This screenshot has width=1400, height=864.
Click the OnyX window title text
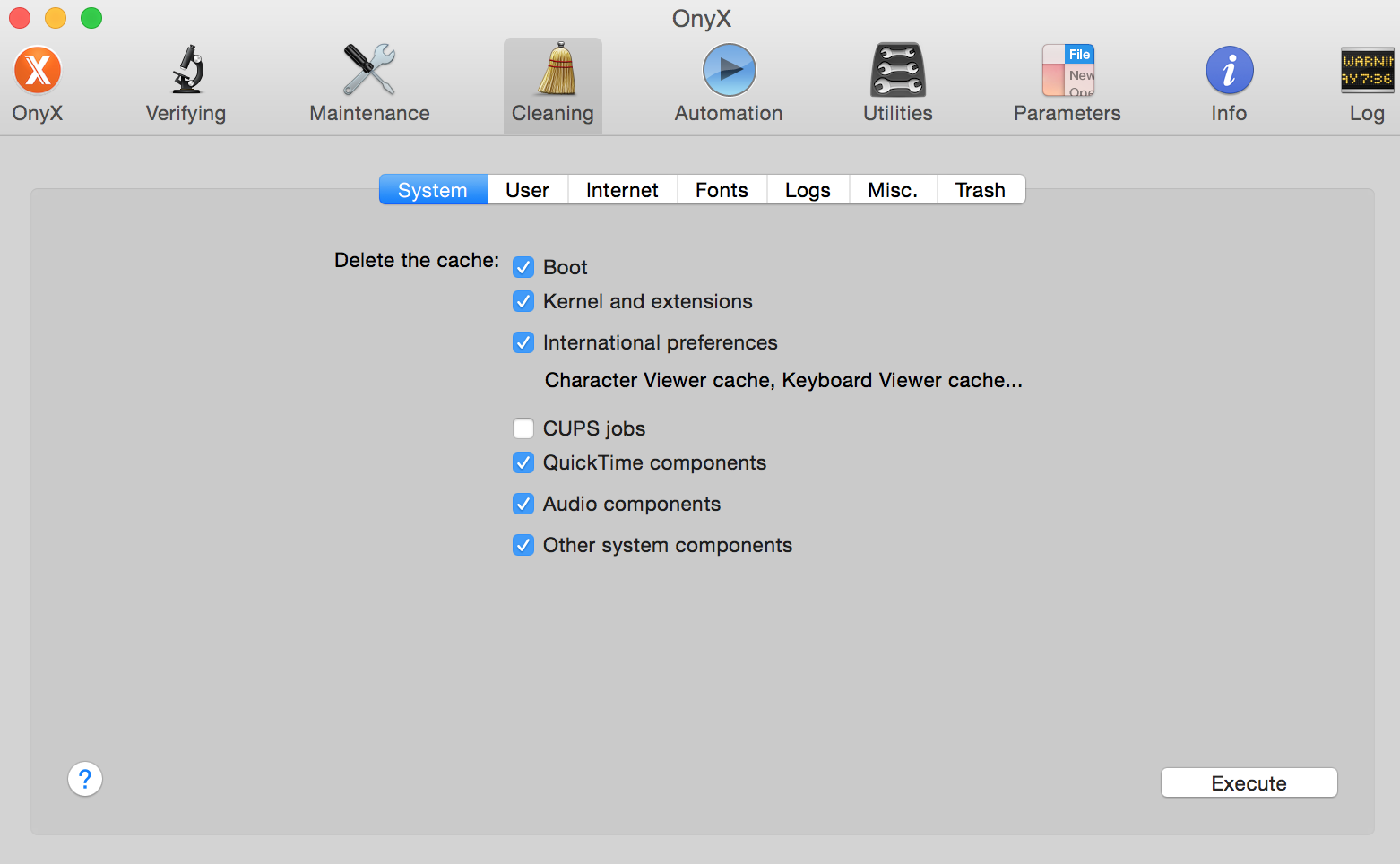pyautogui.click(x=702, y=19)
